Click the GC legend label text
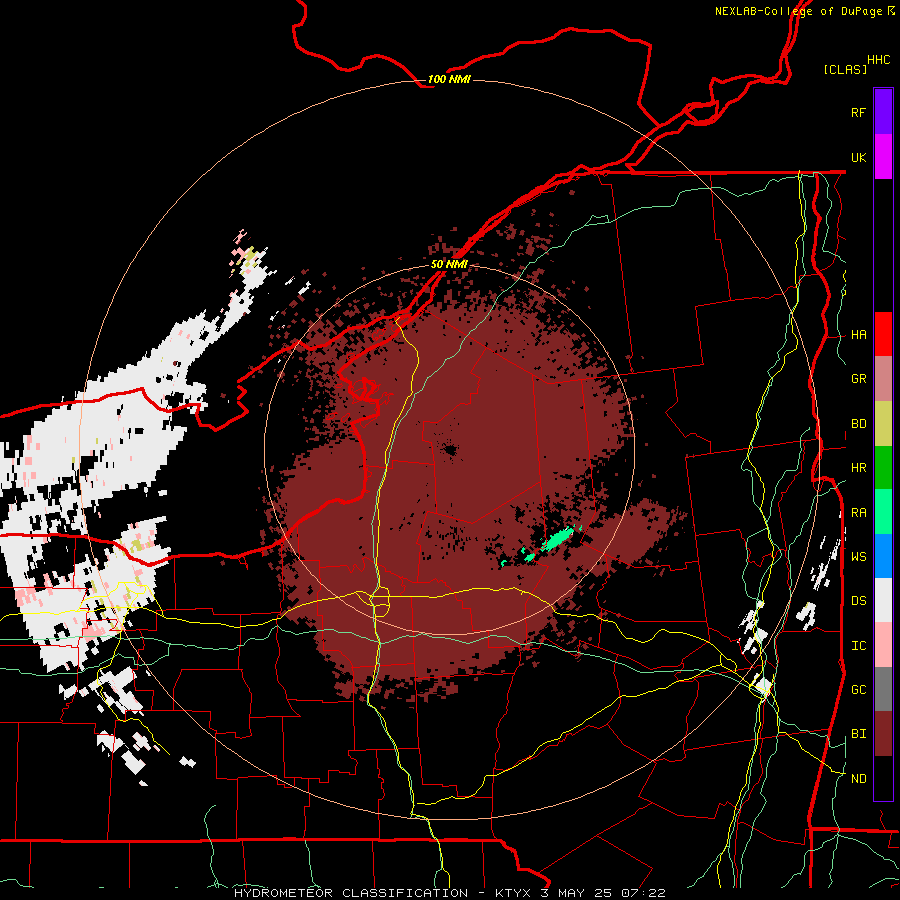This screenshot has width=900, height=900. tap(858, 690)
